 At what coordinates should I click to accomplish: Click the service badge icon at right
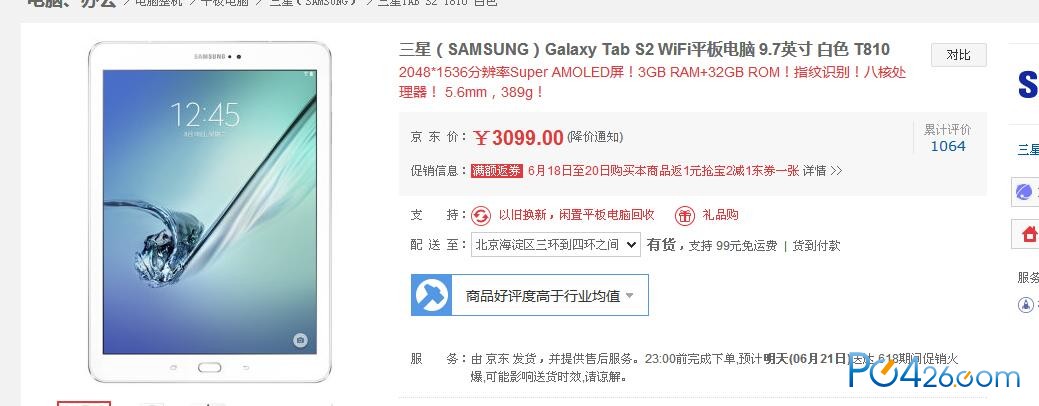pos(1026,305)
